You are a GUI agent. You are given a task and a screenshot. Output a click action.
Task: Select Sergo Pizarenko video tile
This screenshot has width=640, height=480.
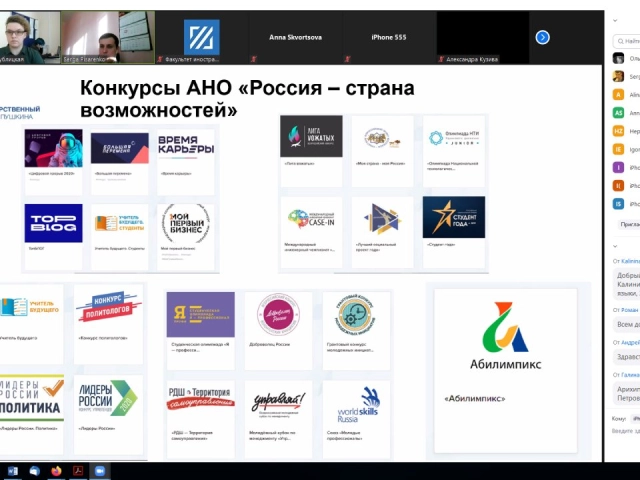coord(108,37)
